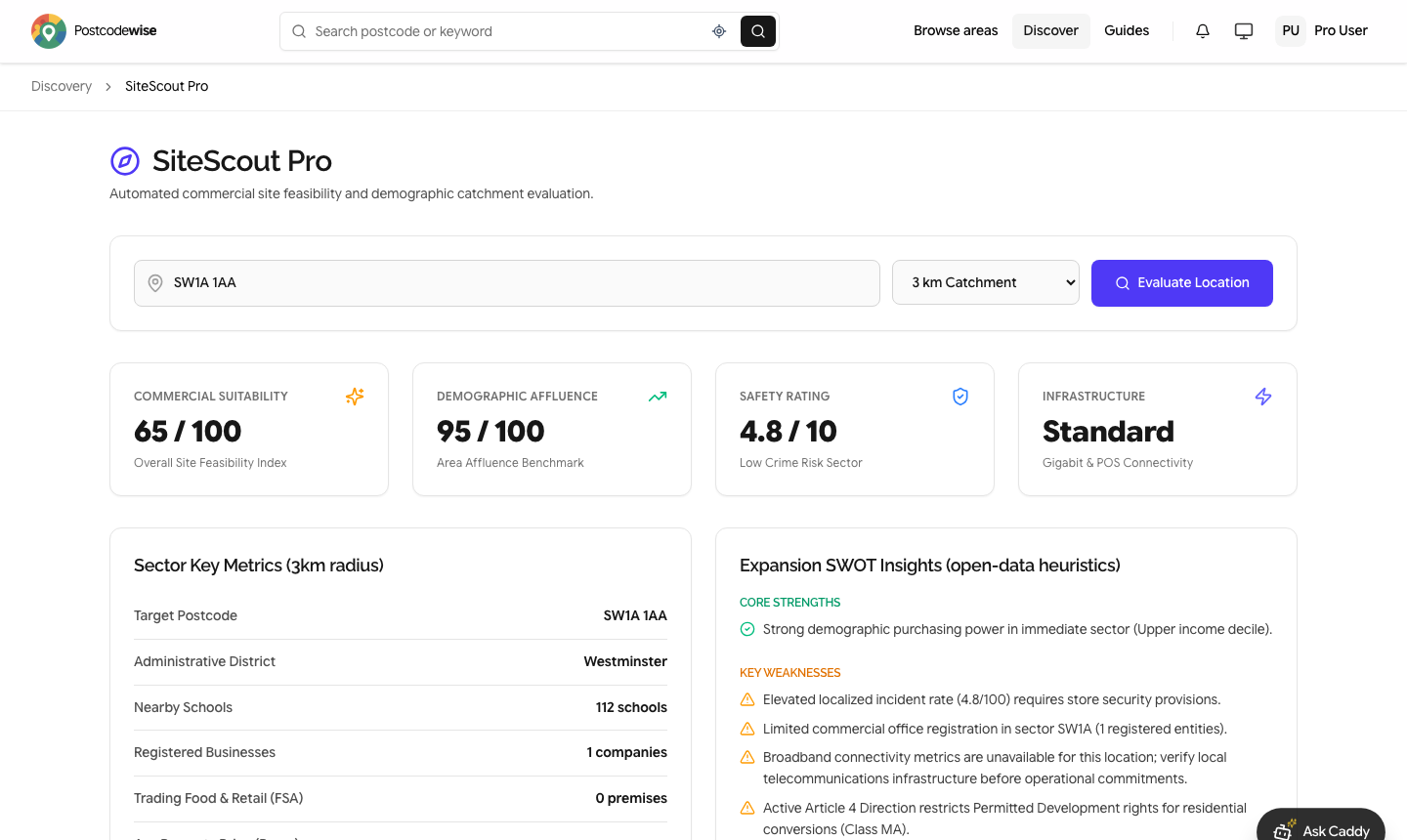The image size is (1407, 840).
Task: Select the Infrastructure Standard card
Action: coord(1158,430)
